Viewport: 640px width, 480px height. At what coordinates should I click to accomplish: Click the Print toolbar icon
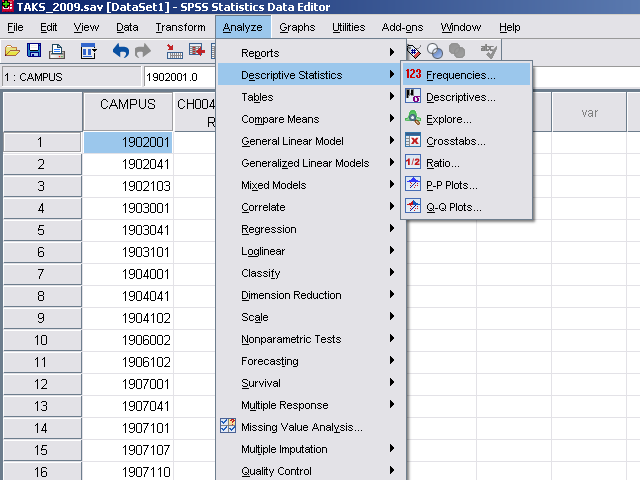(56, 50)
